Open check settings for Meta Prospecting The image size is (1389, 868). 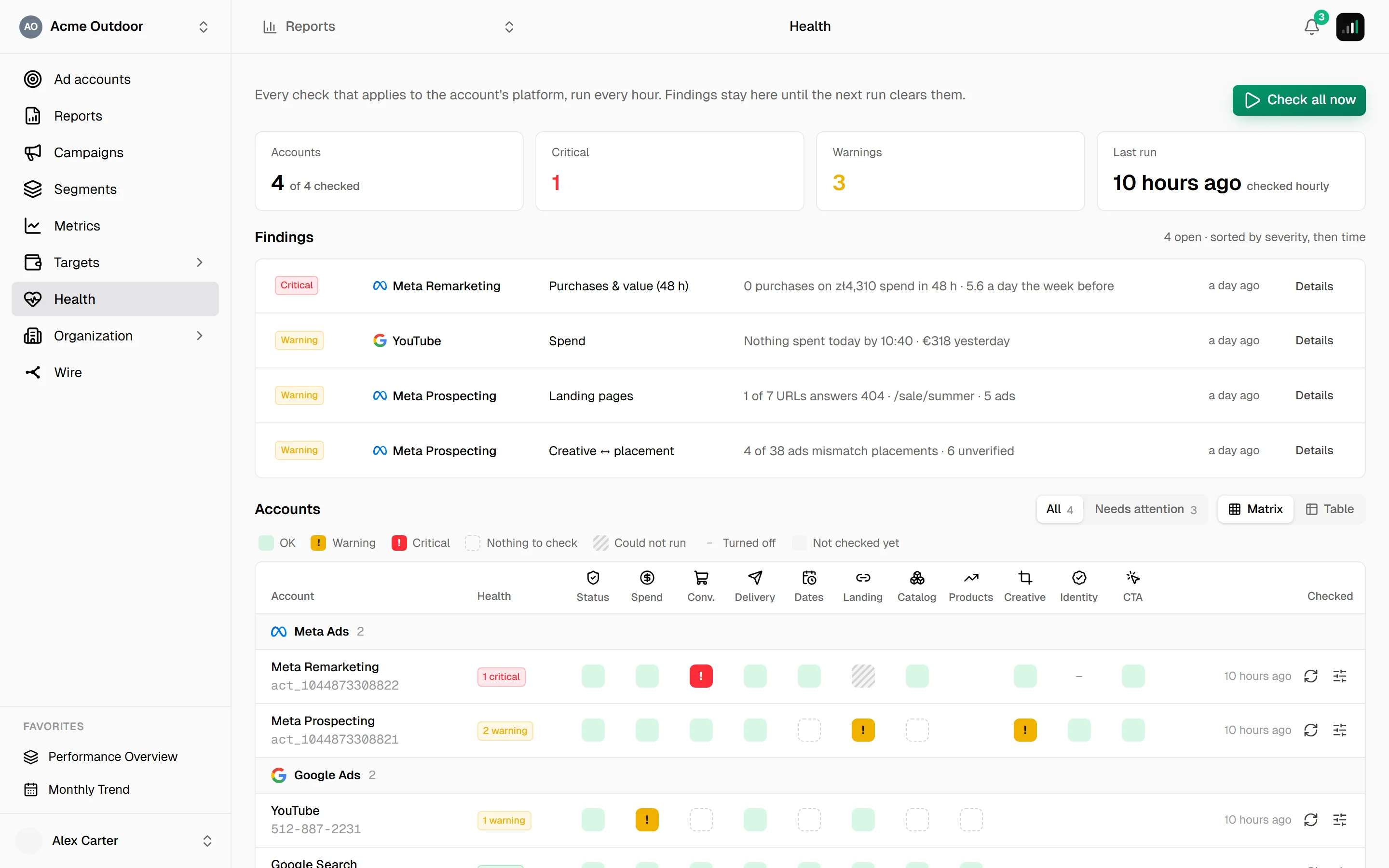[1340, 730]
